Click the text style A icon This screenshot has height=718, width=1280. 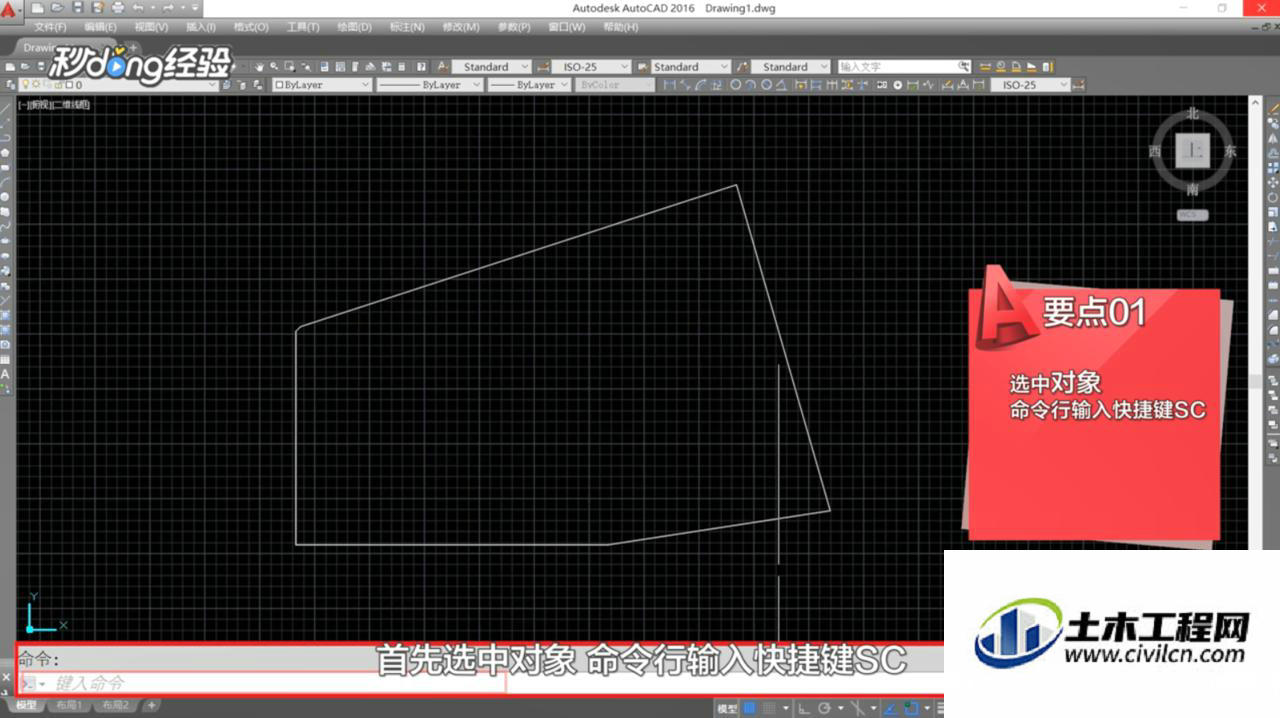click(x=442, y=67)
